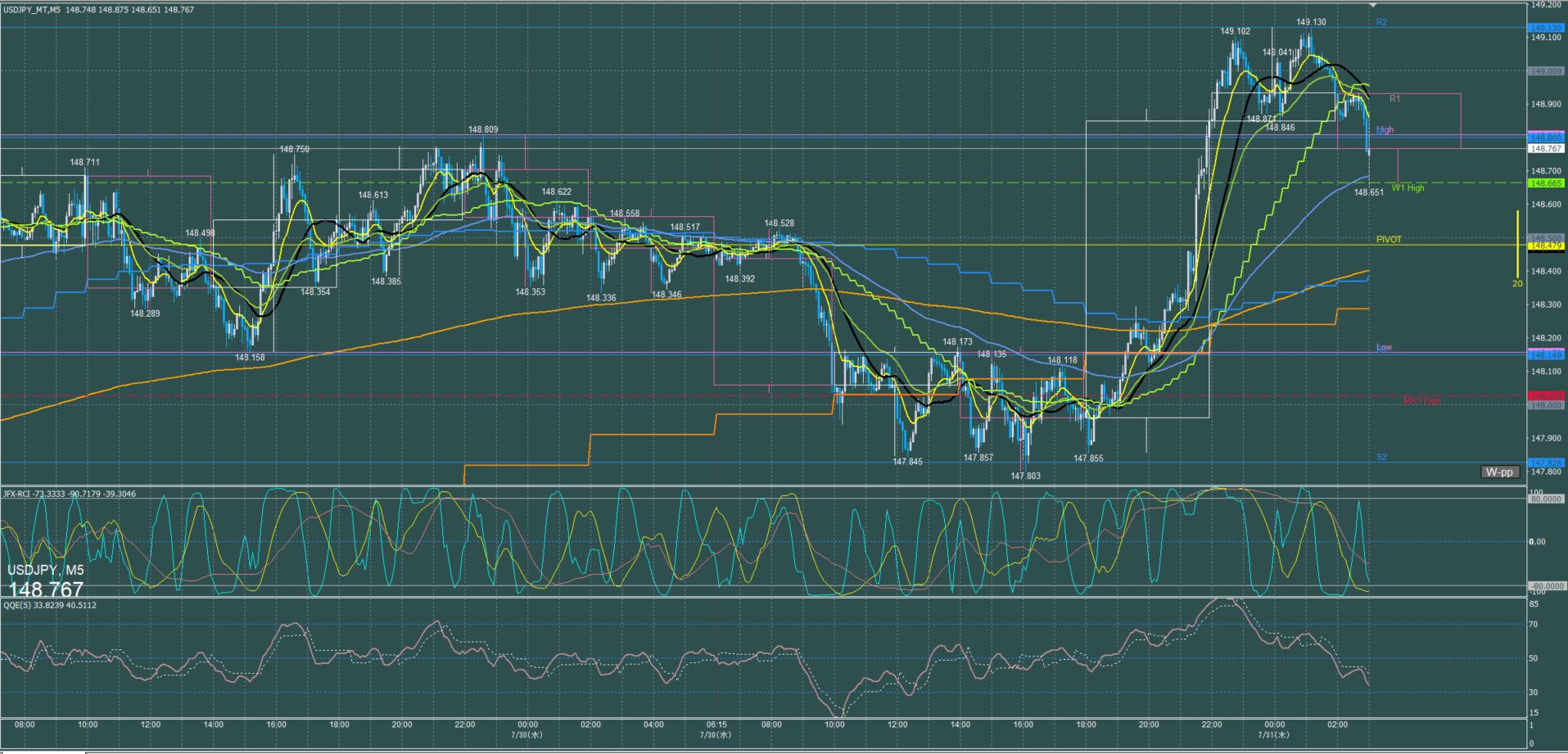Click the R2 pivot line label
Image resolution: width=1568 pixels, height=754 pixels.
coord(1381,22)
